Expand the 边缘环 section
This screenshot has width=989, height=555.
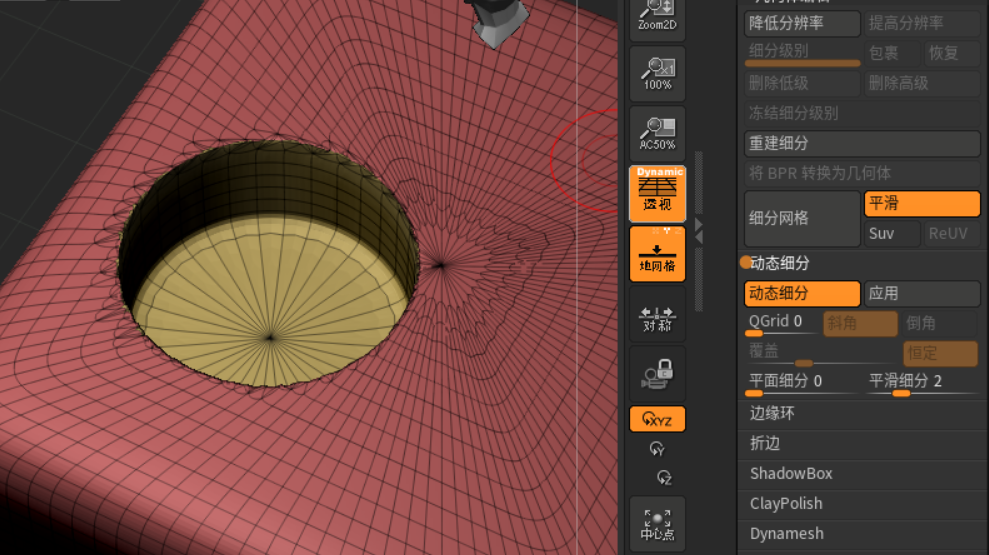(772, 414)
